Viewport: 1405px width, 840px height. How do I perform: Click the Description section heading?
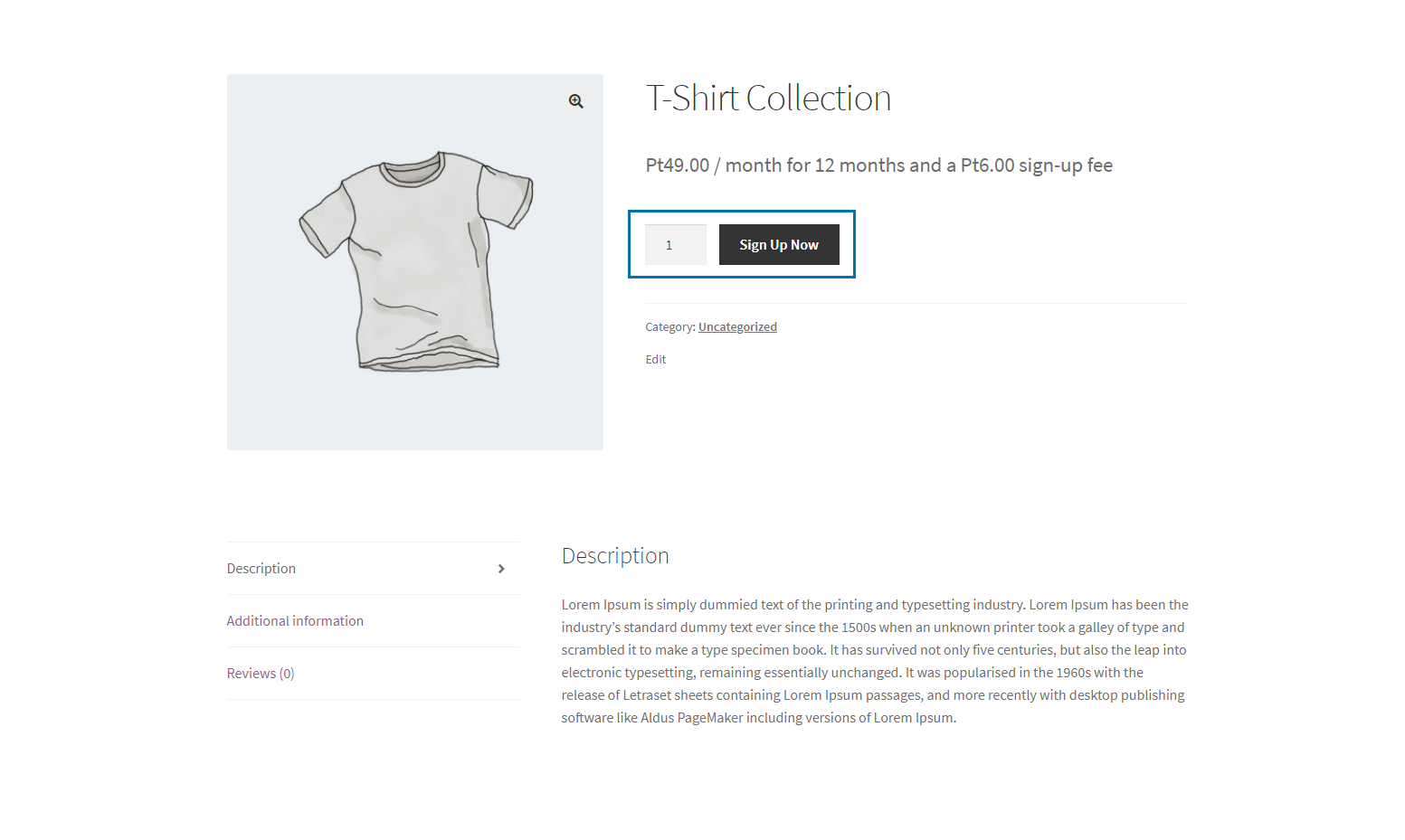click(615, 556)
